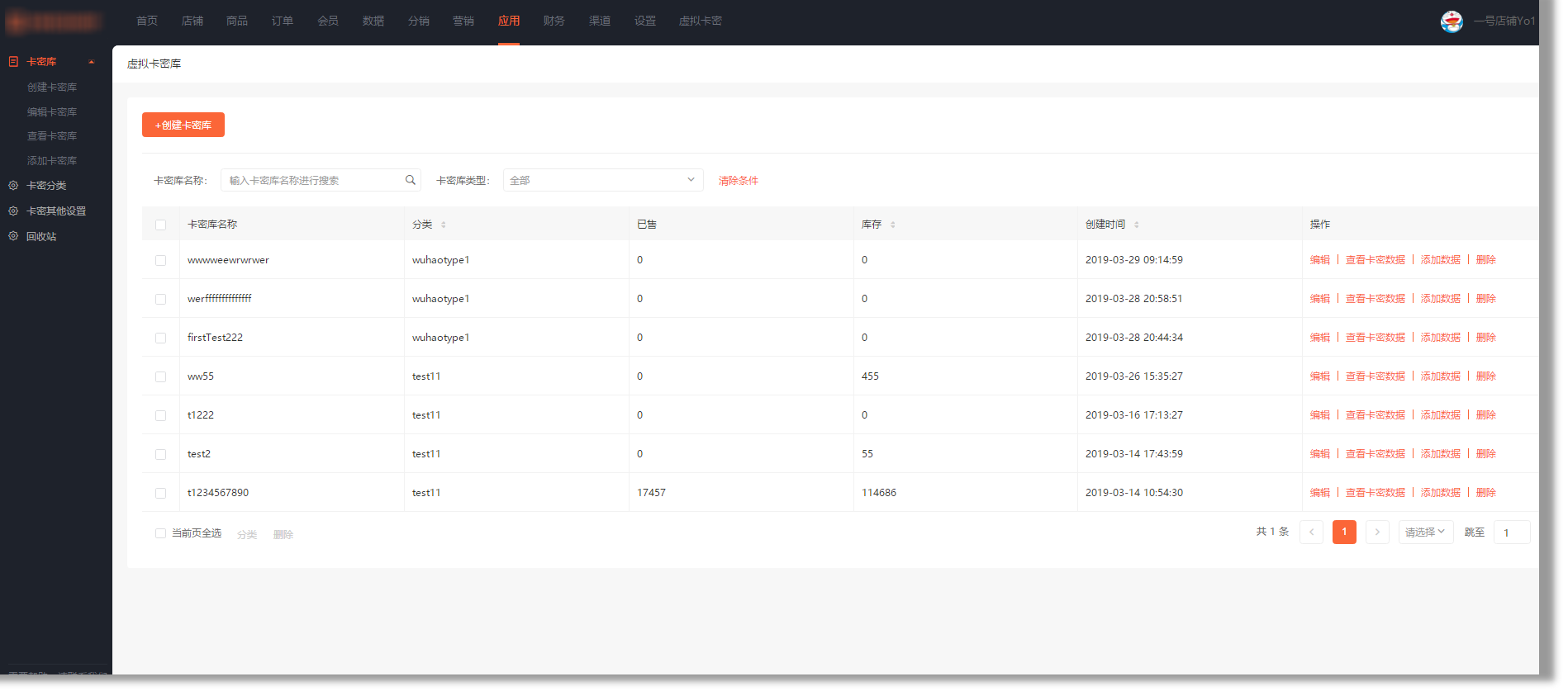Click the 清除条件 link
Screen dimensions: 1568x691
tap(738, 181)
